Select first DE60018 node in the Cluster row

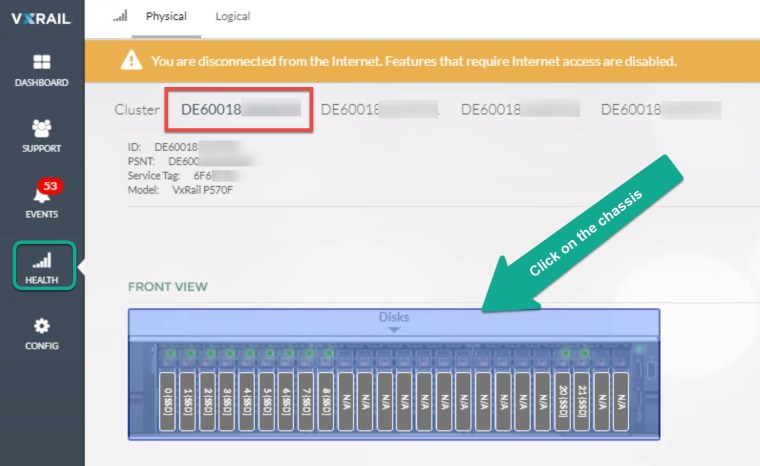[239, 110]
